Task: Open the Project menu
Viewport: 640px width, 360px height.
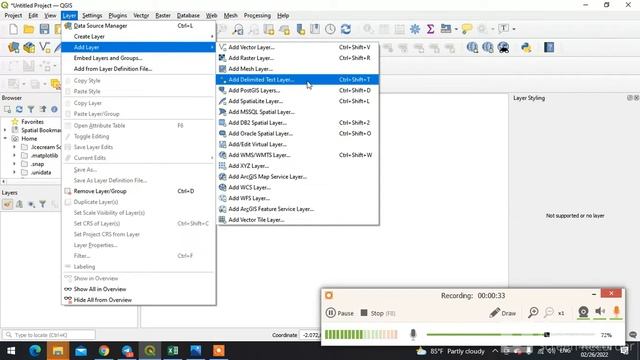Action: coord(13,16)
